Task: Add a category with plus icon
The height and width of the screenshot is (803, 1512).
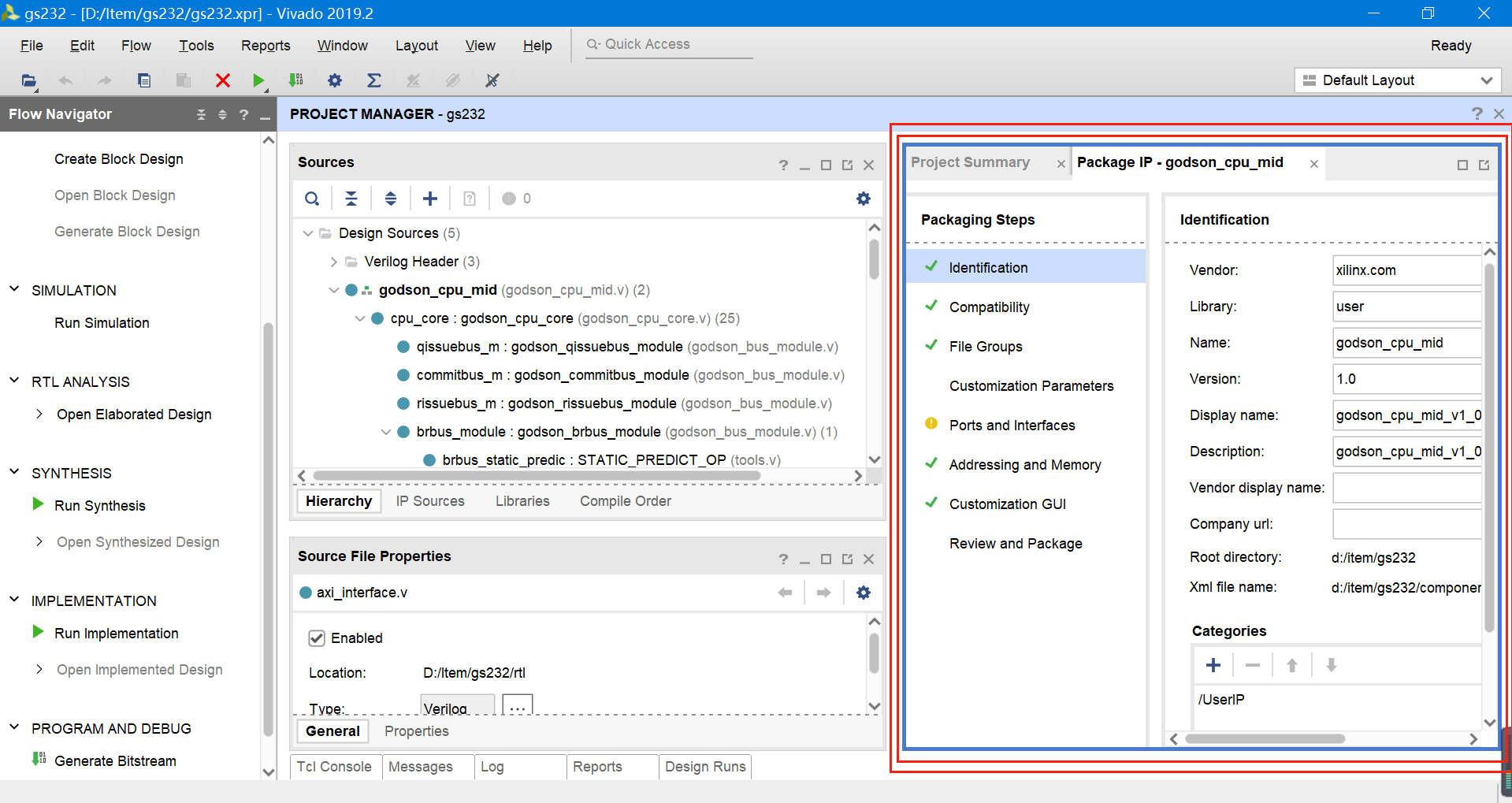Action: 1213,666
